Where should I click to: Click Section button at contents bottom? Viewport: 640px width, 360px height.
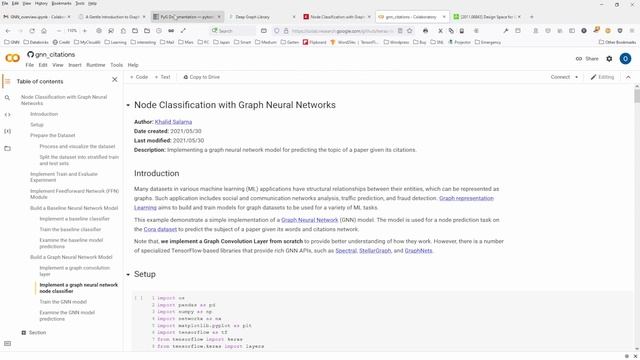pyautogui.click(x=33, y=333)
